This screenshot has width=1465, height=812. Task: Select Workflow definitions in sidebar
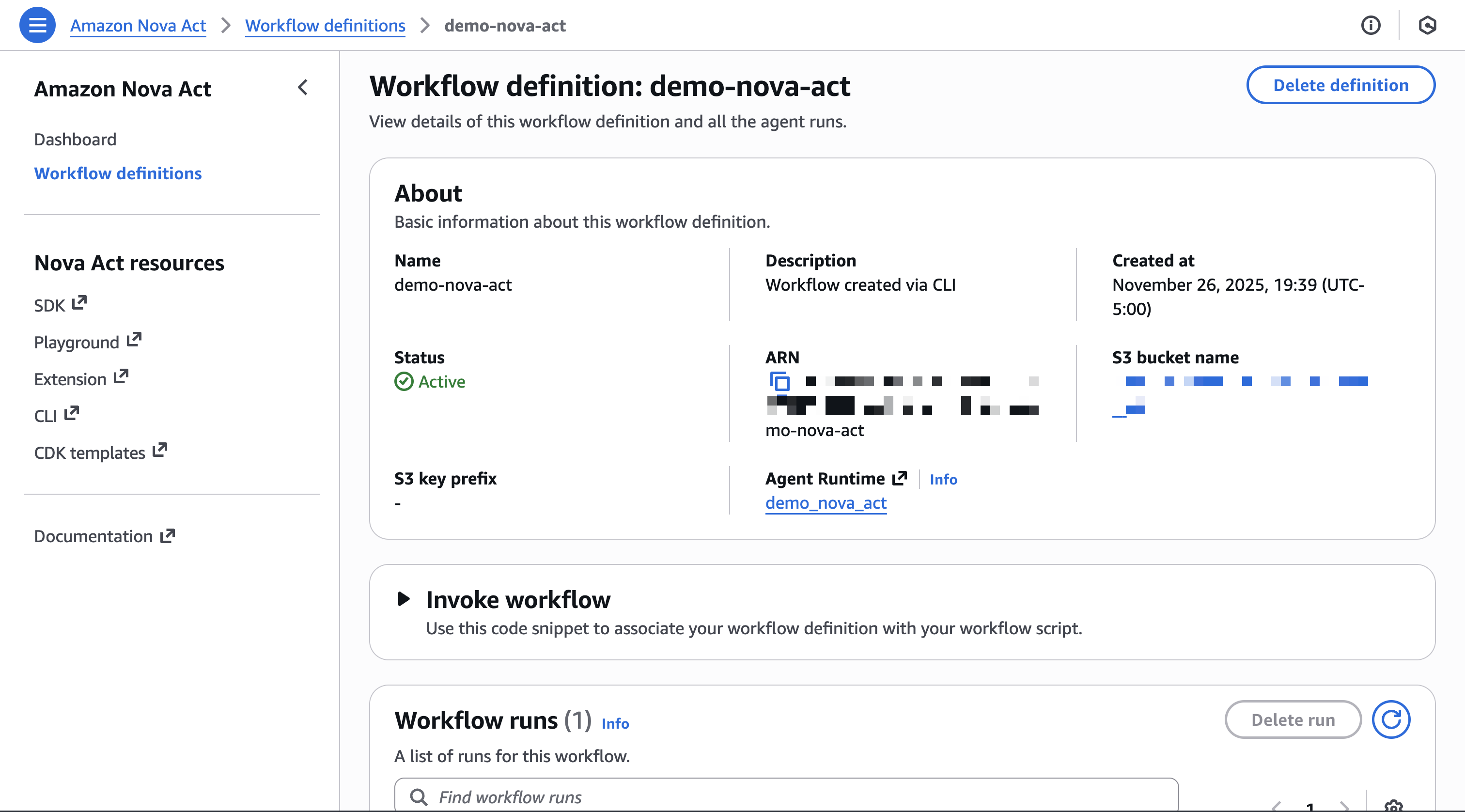coord(118,173)
